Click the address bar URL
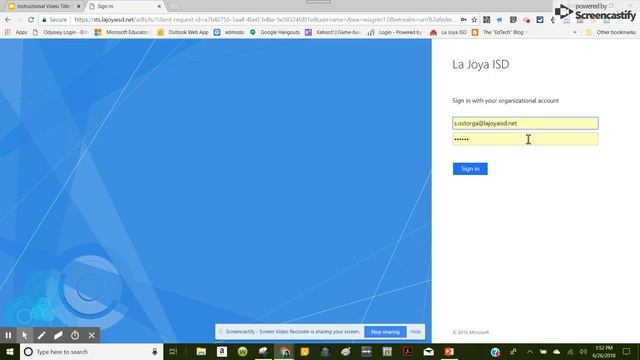The image size is (640, 360). [265, 20]
